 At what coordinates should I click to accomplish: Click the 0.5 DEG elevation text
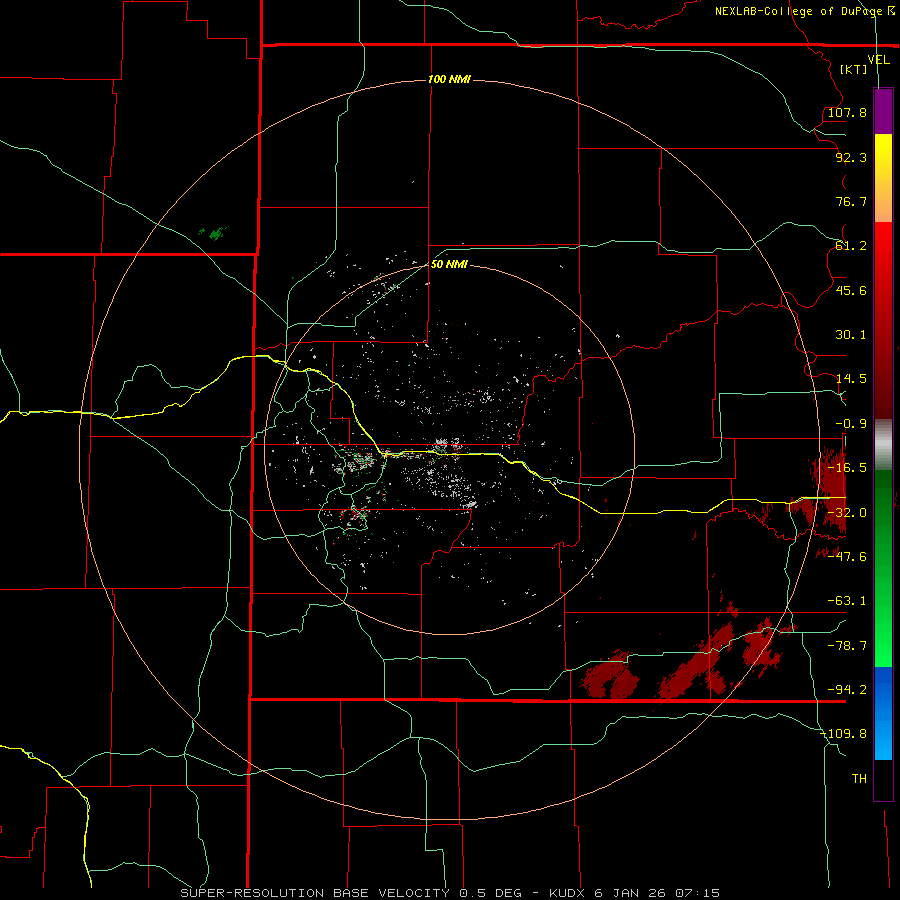[490, 893]
